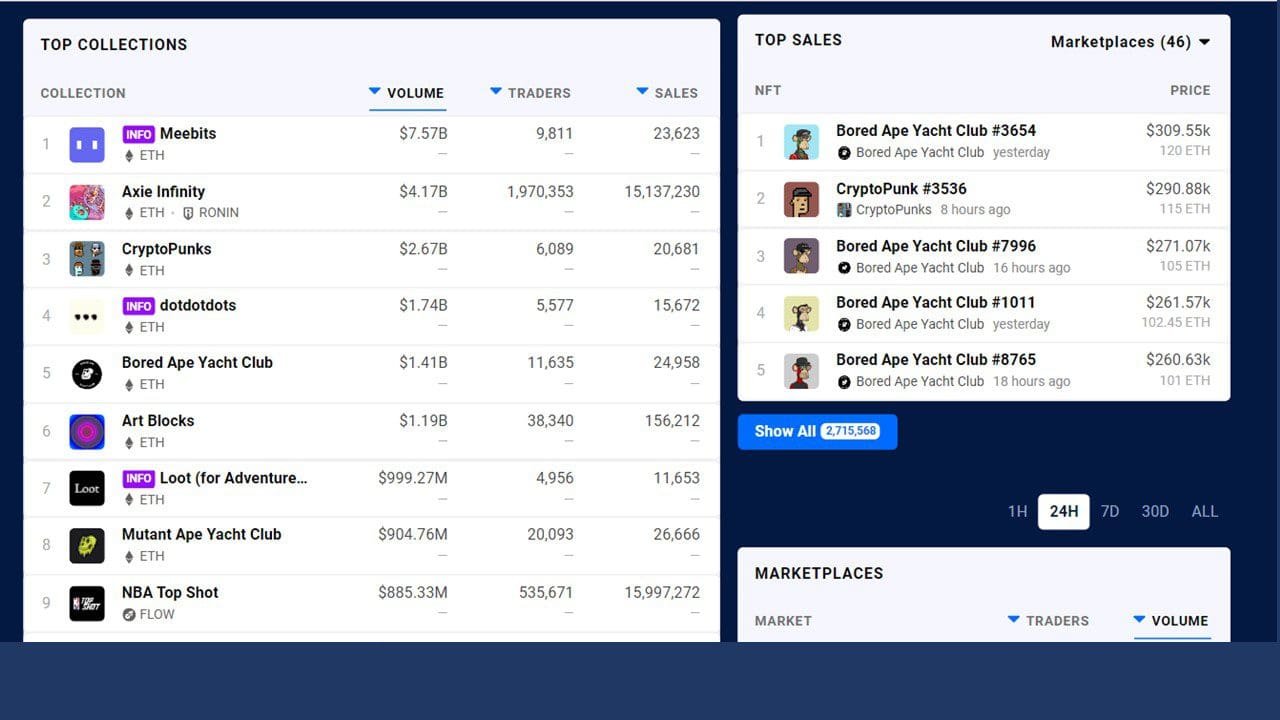Click the Art Blocks collection icon
1280x720 pixels.
point(87,431)
